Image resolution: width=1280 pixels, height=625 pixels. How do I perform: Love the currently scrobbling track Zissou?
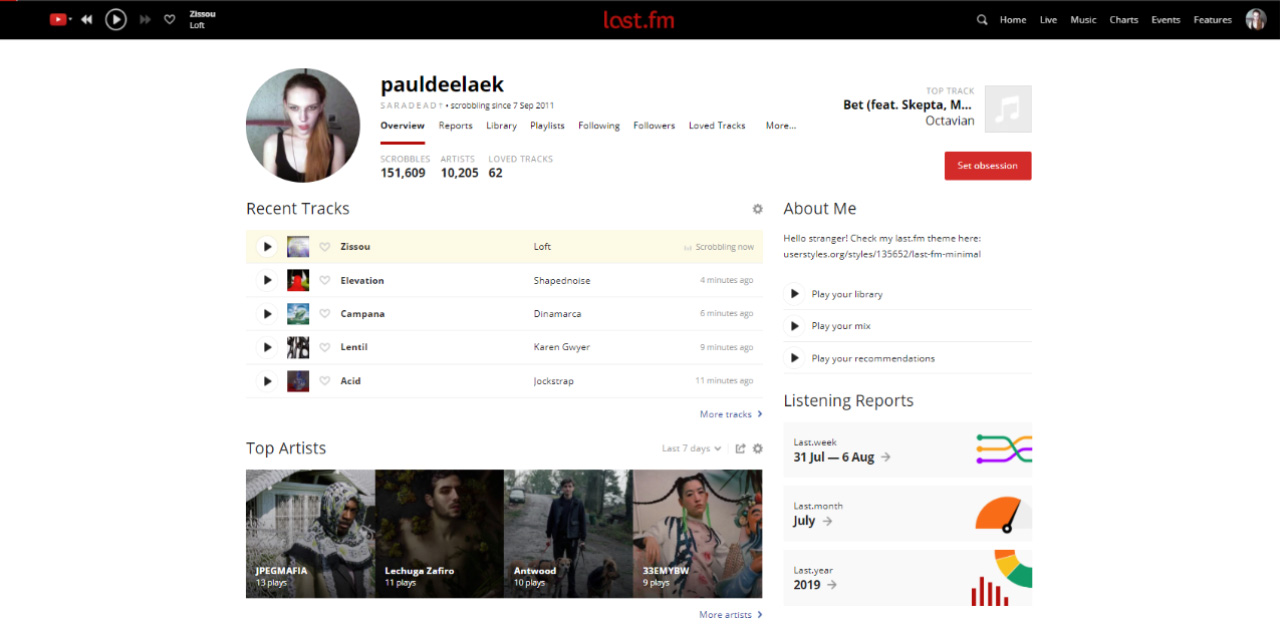(326, 246)
